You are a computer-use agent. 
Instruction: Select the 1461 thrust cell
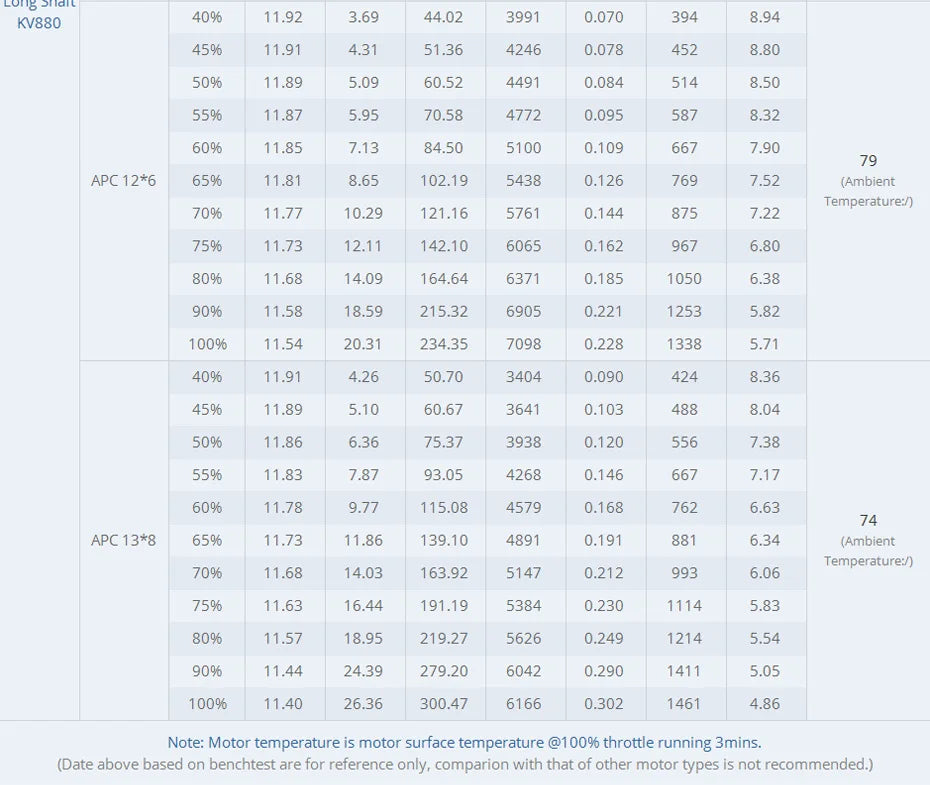pos(684,704)
